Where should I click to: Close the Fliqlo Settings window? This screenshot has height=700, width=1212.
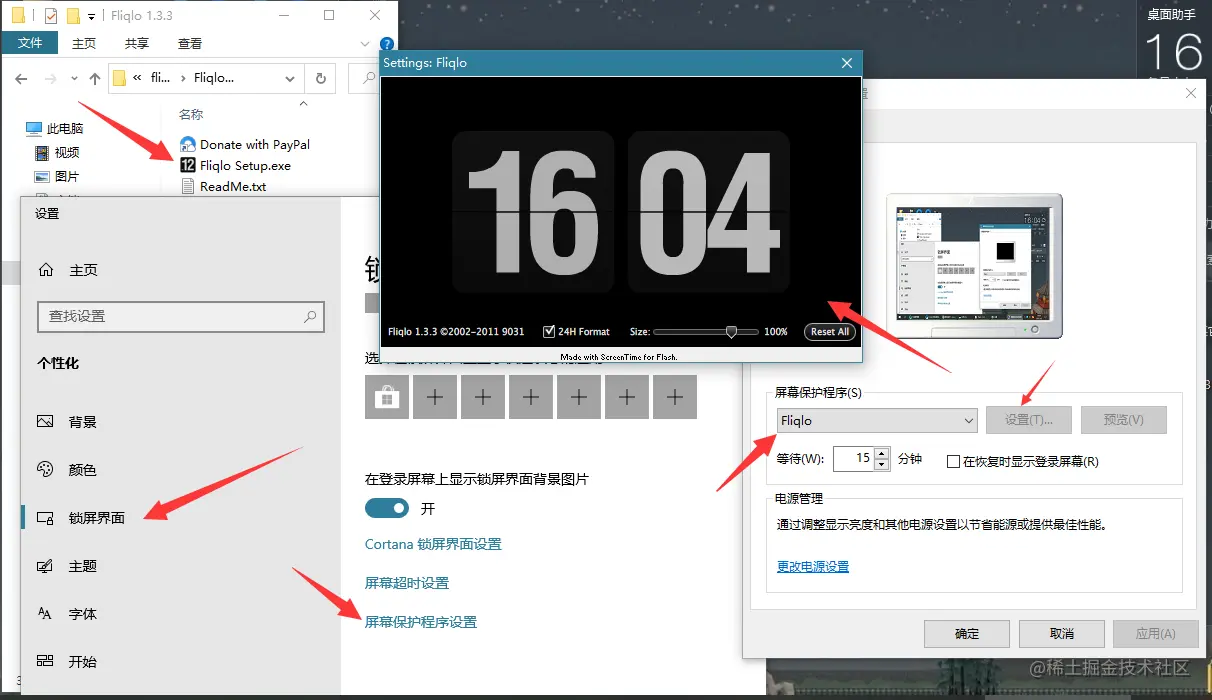tap(847, 62)
